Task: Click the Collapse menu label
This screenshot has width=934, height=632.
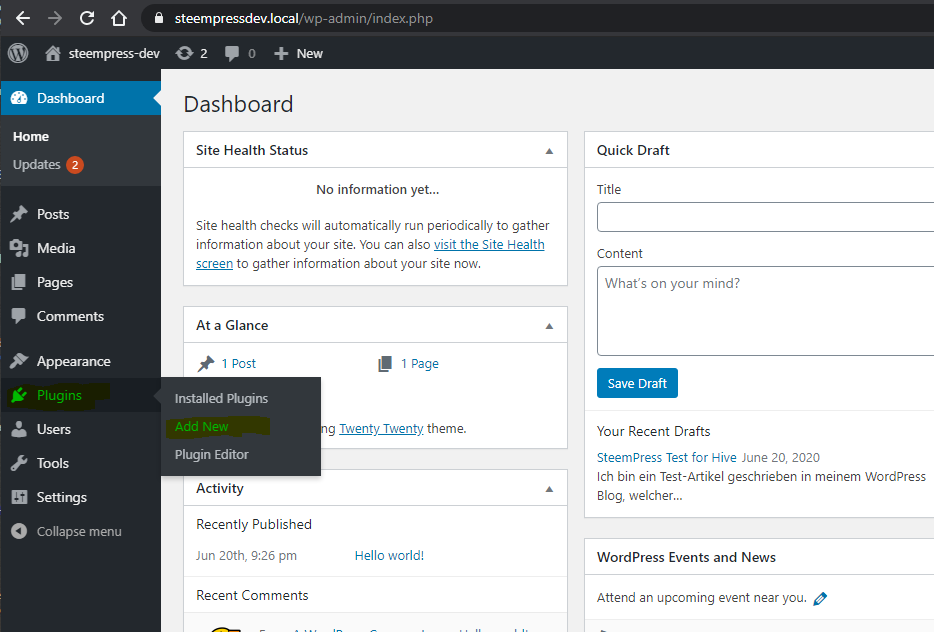Action: [79, 531]
